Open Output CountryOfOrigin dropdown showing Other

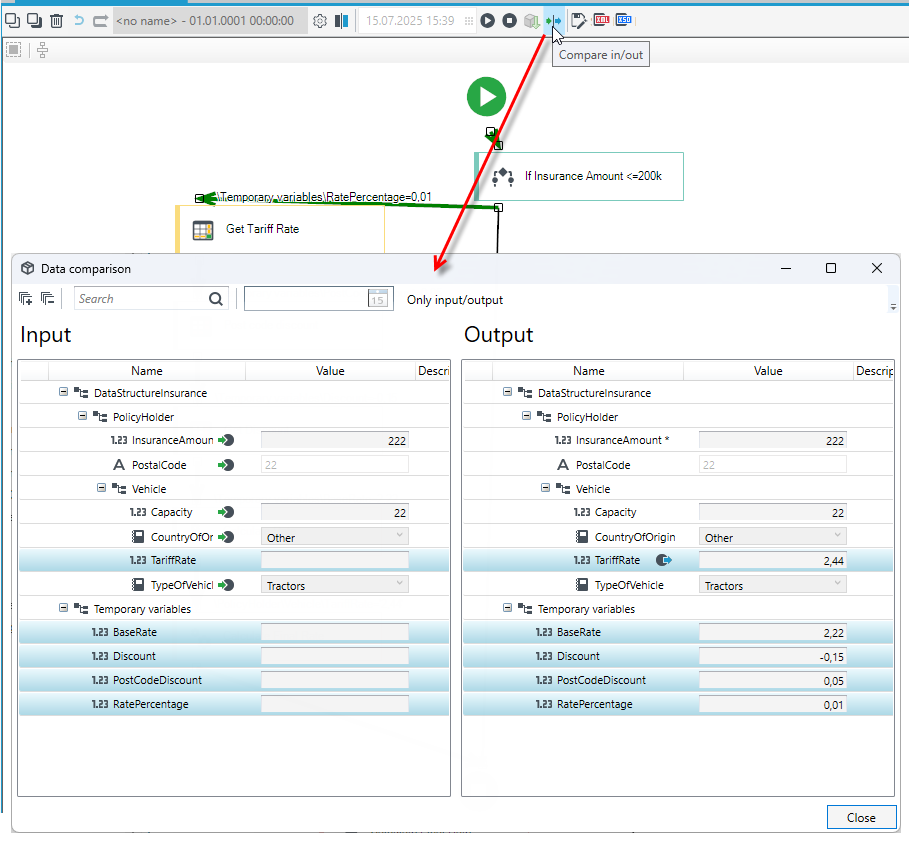pos(773,537)
